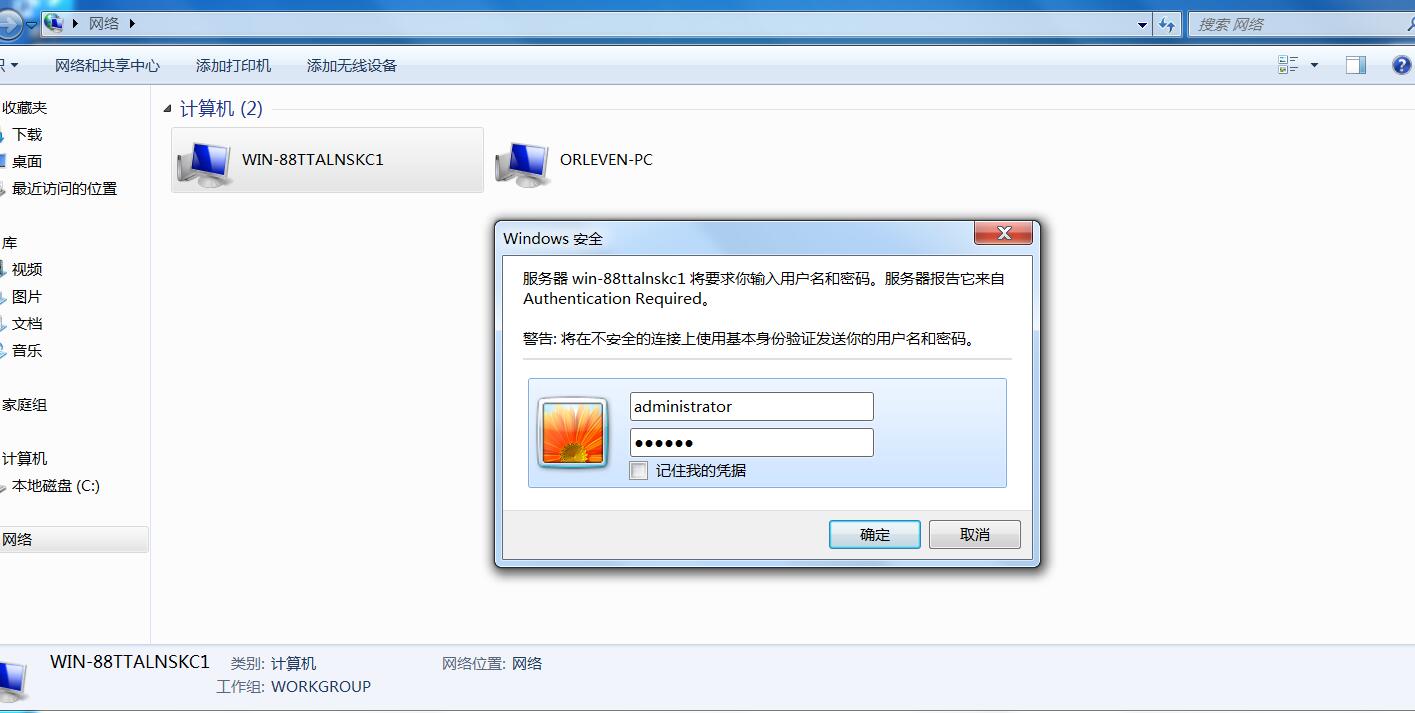This screenshot has width=1415, height=713.
Task: Click the user account flower picture
Action: point(573,432)
